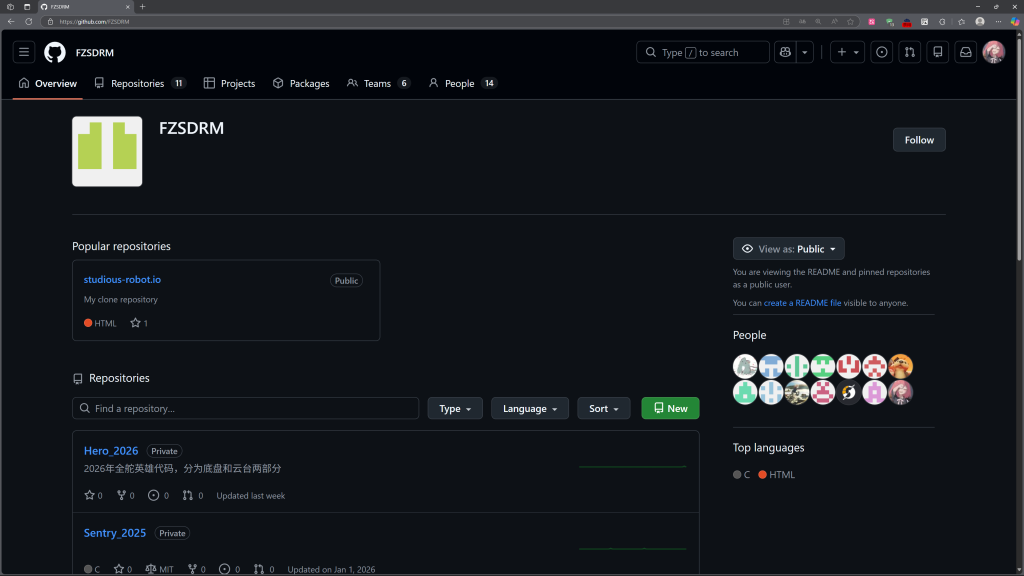The height and width of the screenshot is (576, 1024).
Task: Click the Hero_2026 star count icon
Action: click(89, 496)
